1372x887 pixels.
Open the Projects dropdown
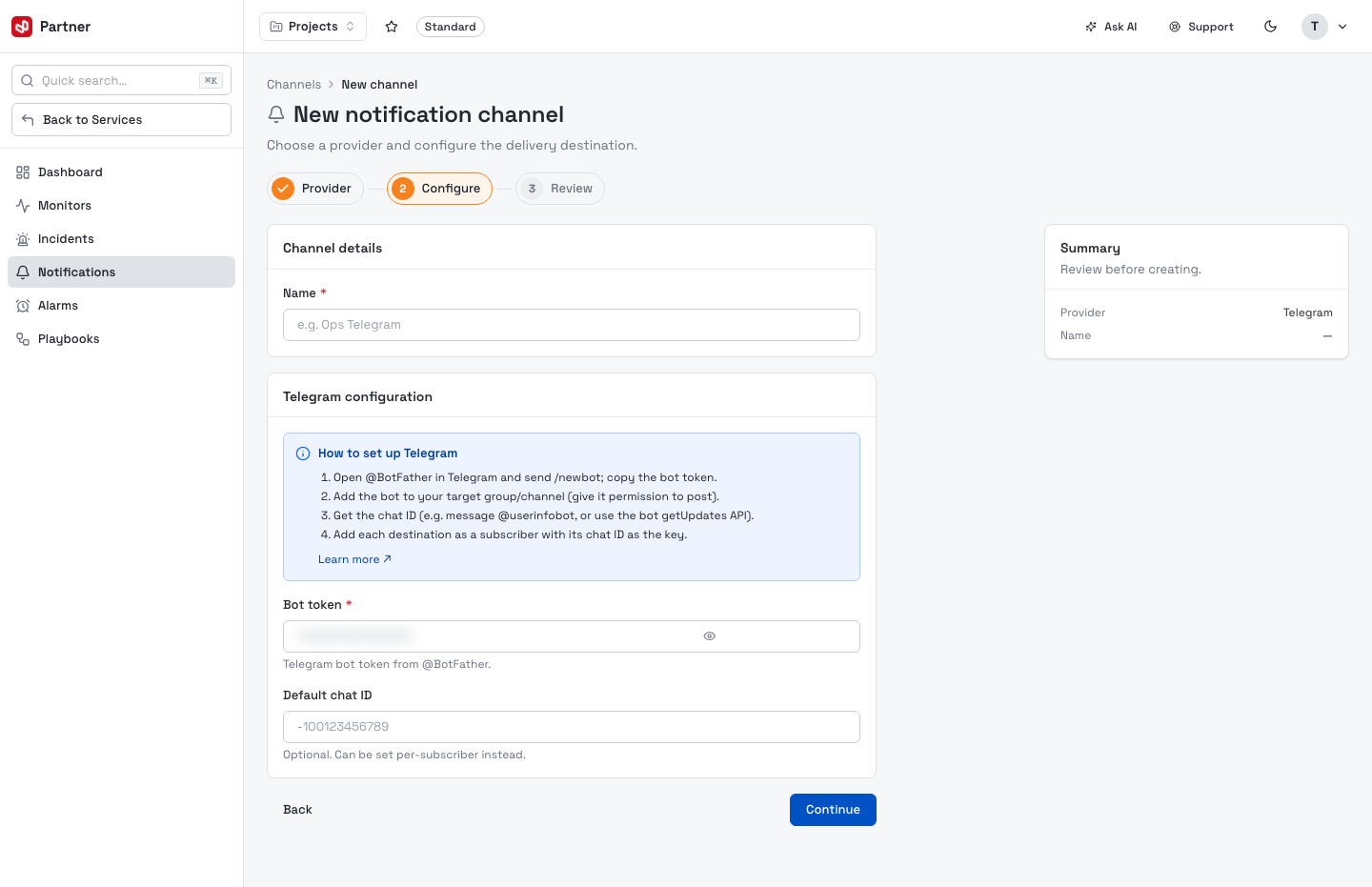(313, 27)
